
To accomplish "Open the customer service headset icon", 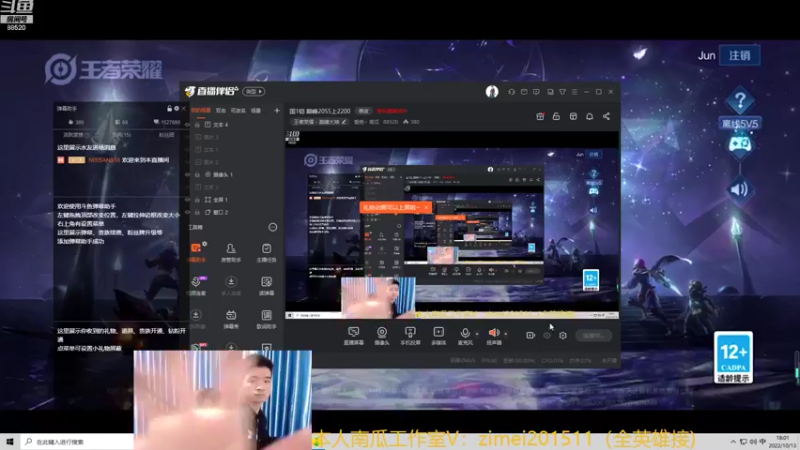I will pos(512,92).
